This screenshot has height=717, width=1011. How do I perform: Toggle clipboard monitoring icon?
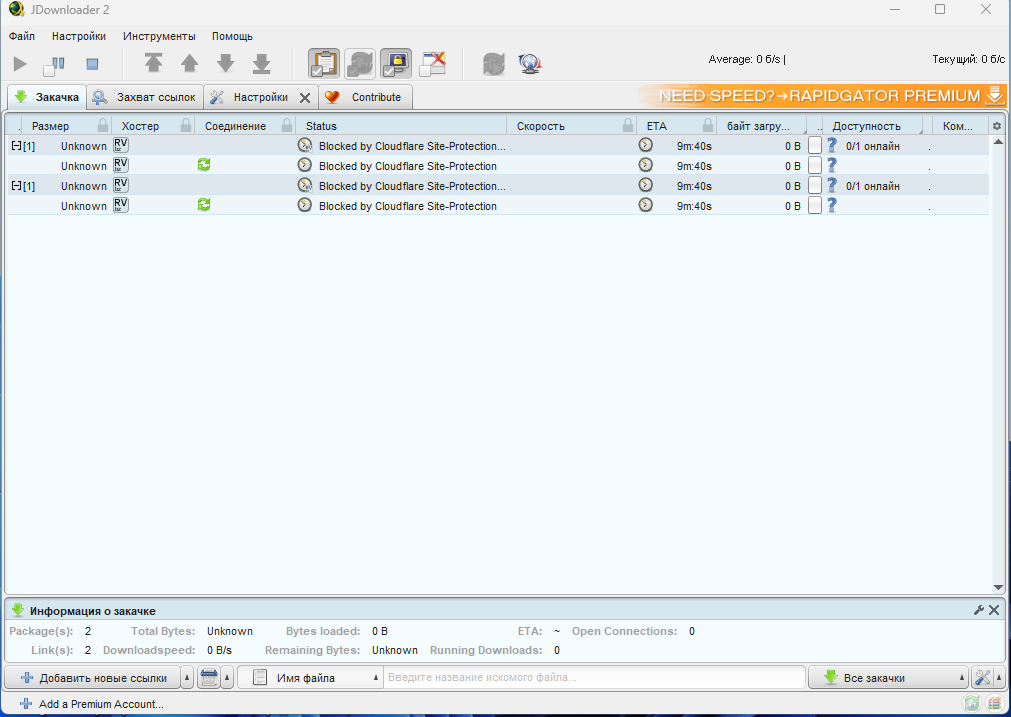pos(324,63)
